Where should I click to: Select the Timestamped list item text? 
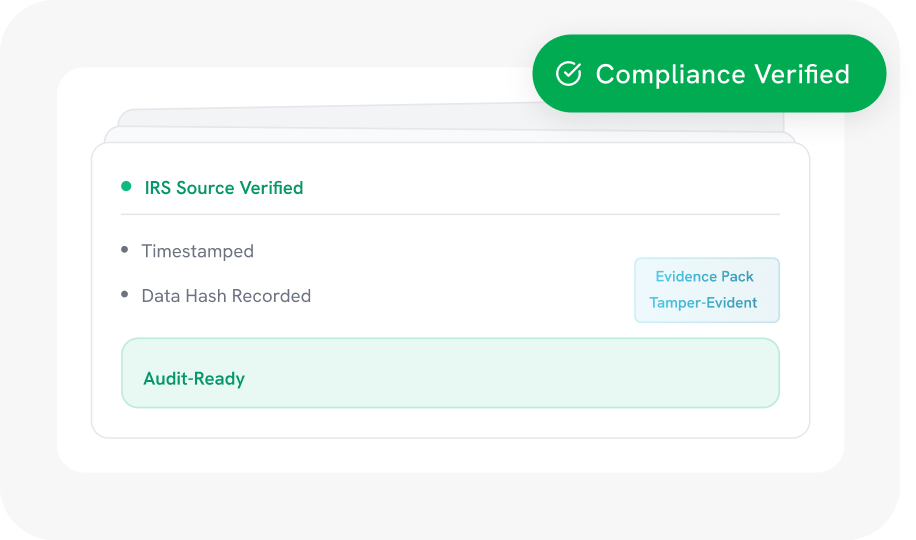[x=197, y=251]
